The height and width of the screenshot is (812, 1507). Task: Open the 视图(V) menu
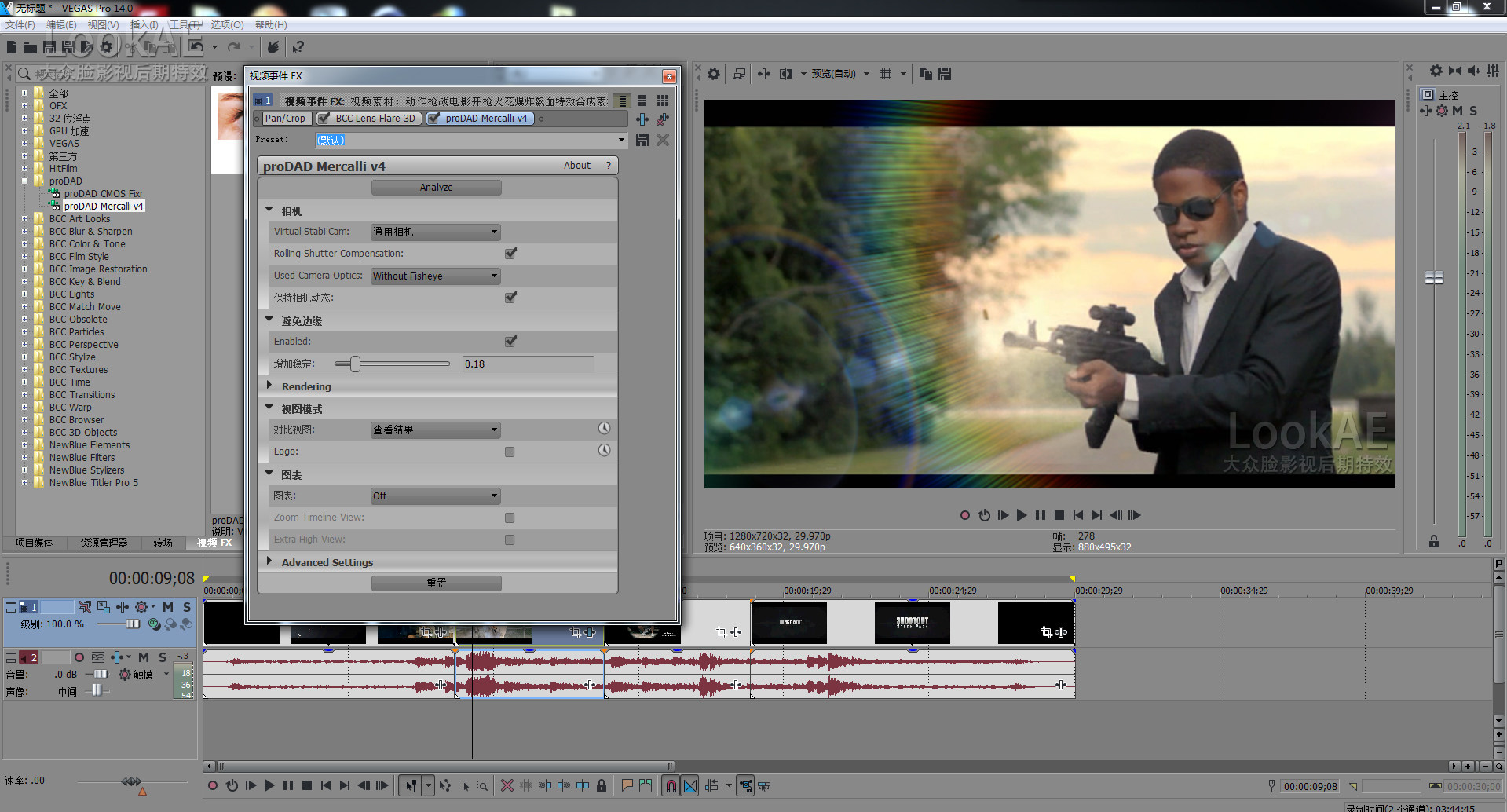[103, 25]
